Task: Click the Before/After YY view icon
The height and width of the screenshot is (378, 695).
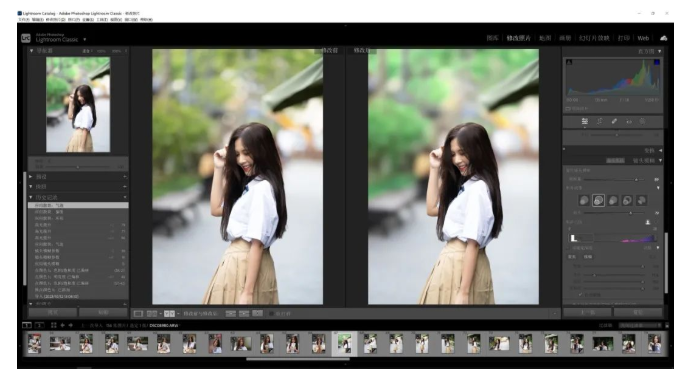Action: [x=169, y=314]
